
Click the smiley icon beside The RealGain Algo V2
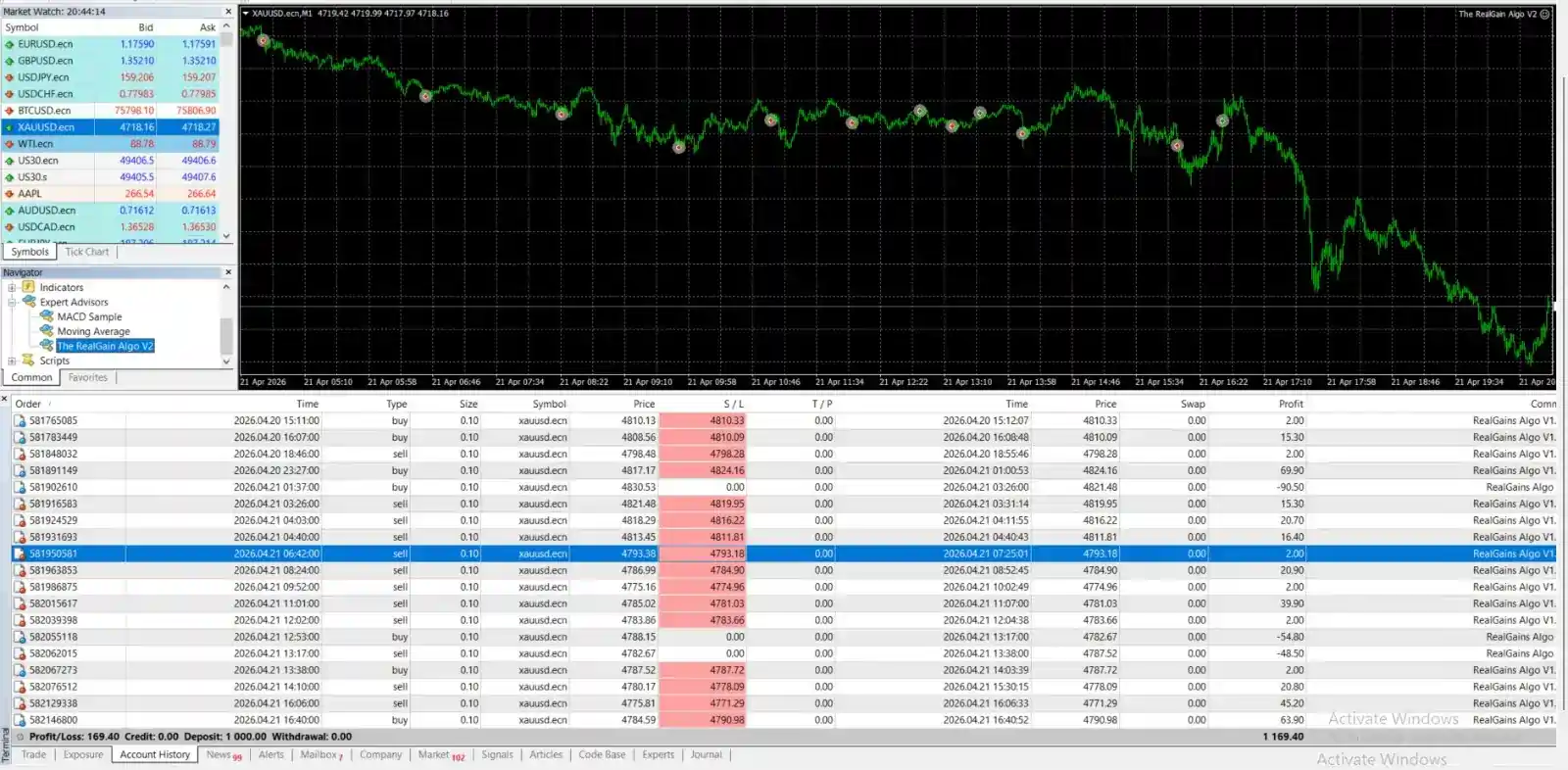click(x=1545, y=14)
